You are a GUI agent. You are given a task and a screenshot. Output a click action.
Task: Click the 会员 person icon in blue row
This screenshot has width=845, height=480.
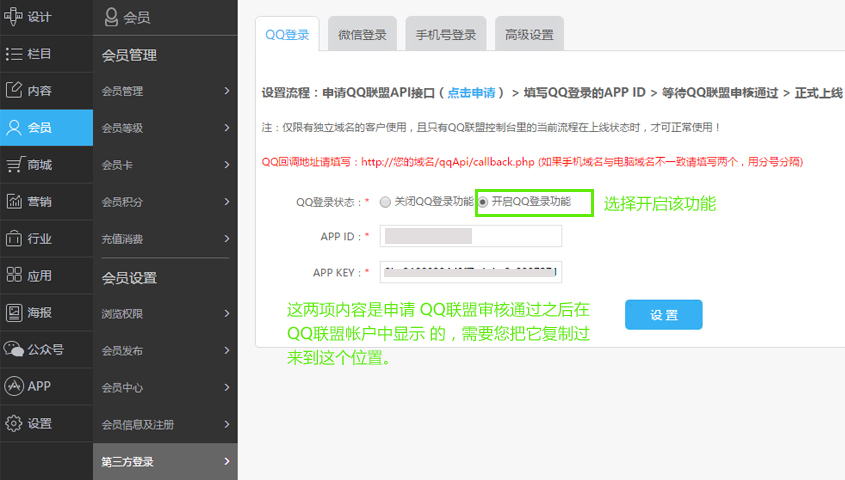(x=14, y=128)
